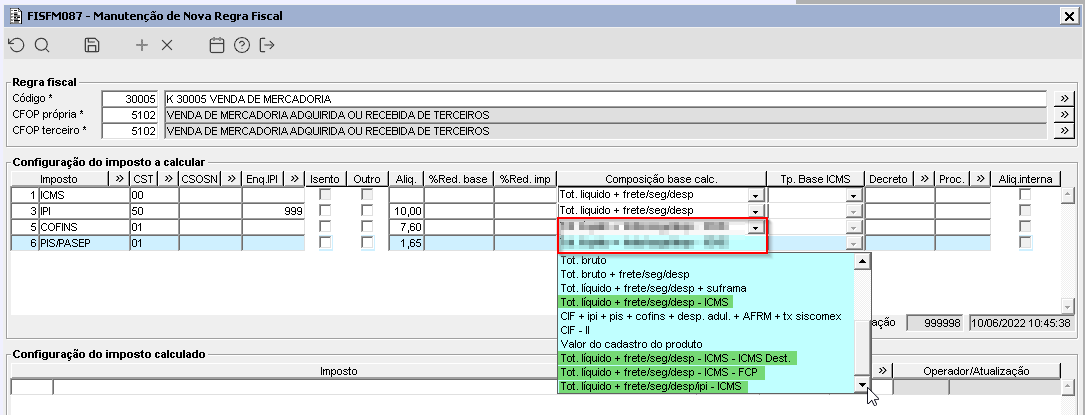The width and height of the screenshot is (1085, 415).
Task: Expand Composição base calc. dropdown for IPI
Action: (756, 211)
